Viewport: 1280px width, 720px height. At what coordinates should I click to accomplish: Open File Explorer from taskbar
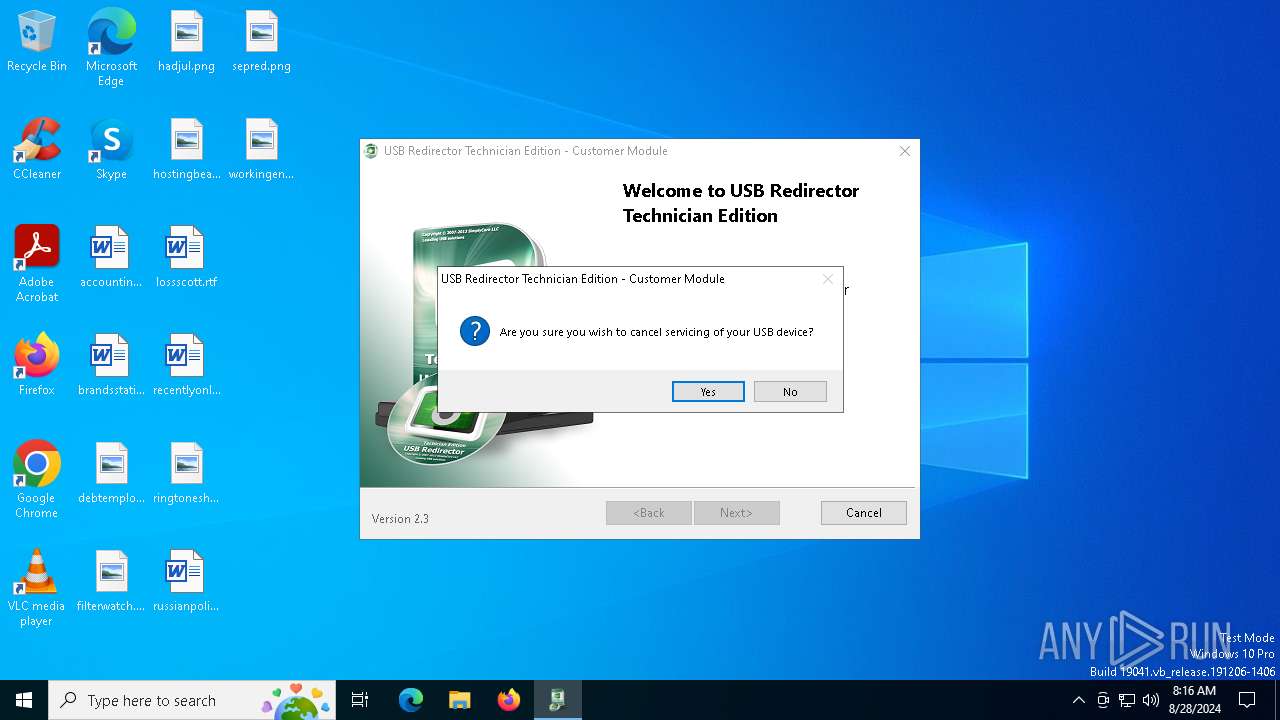(459, 700)
